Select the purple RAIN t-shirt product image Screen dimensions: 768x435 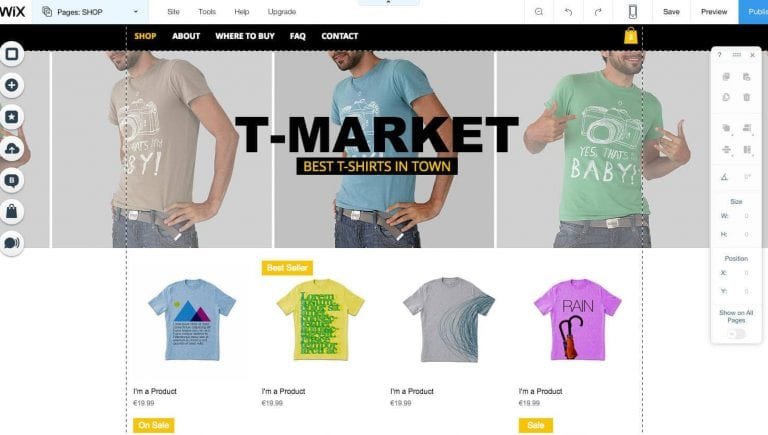[x=577, y=319]
